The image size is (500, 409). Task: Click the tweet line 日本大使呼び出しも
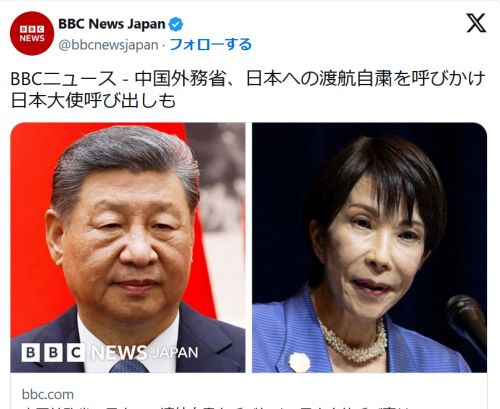click(x=93, y=100)
